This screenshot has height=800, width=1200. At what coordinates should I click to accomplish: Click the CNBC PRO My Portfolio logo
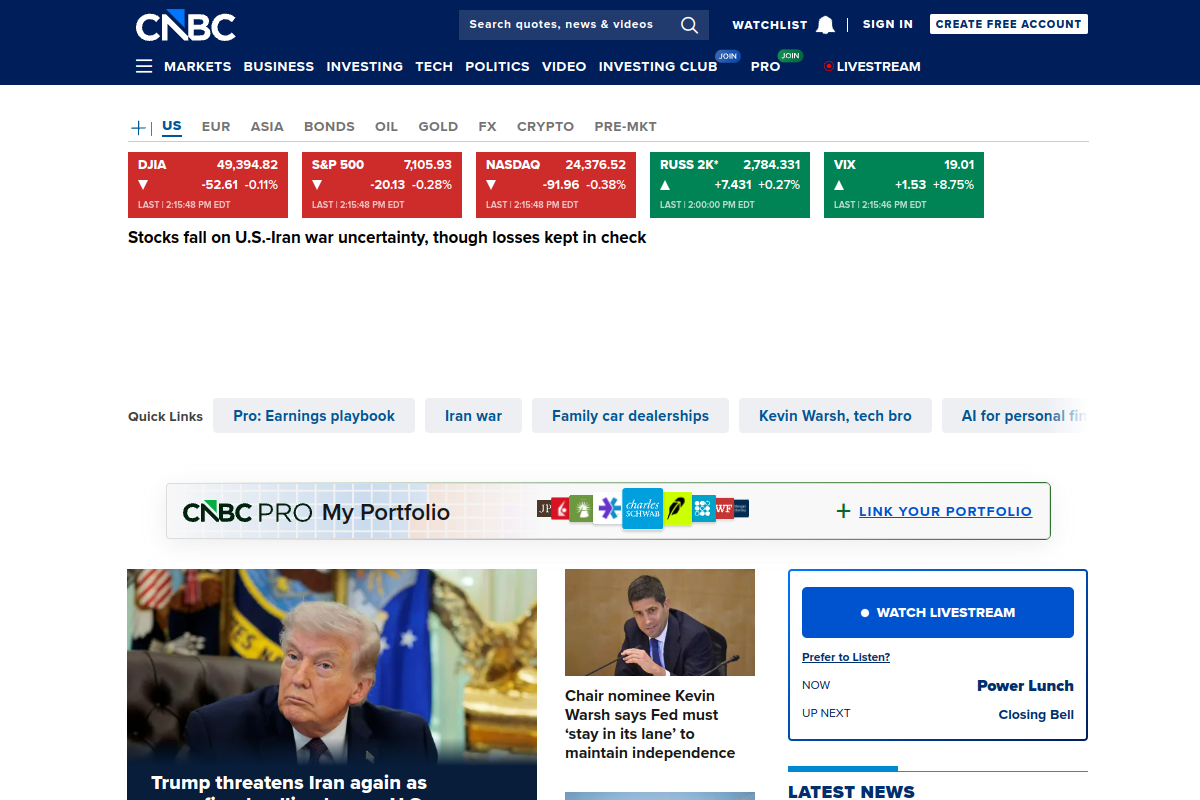click(x=316, y=512)
